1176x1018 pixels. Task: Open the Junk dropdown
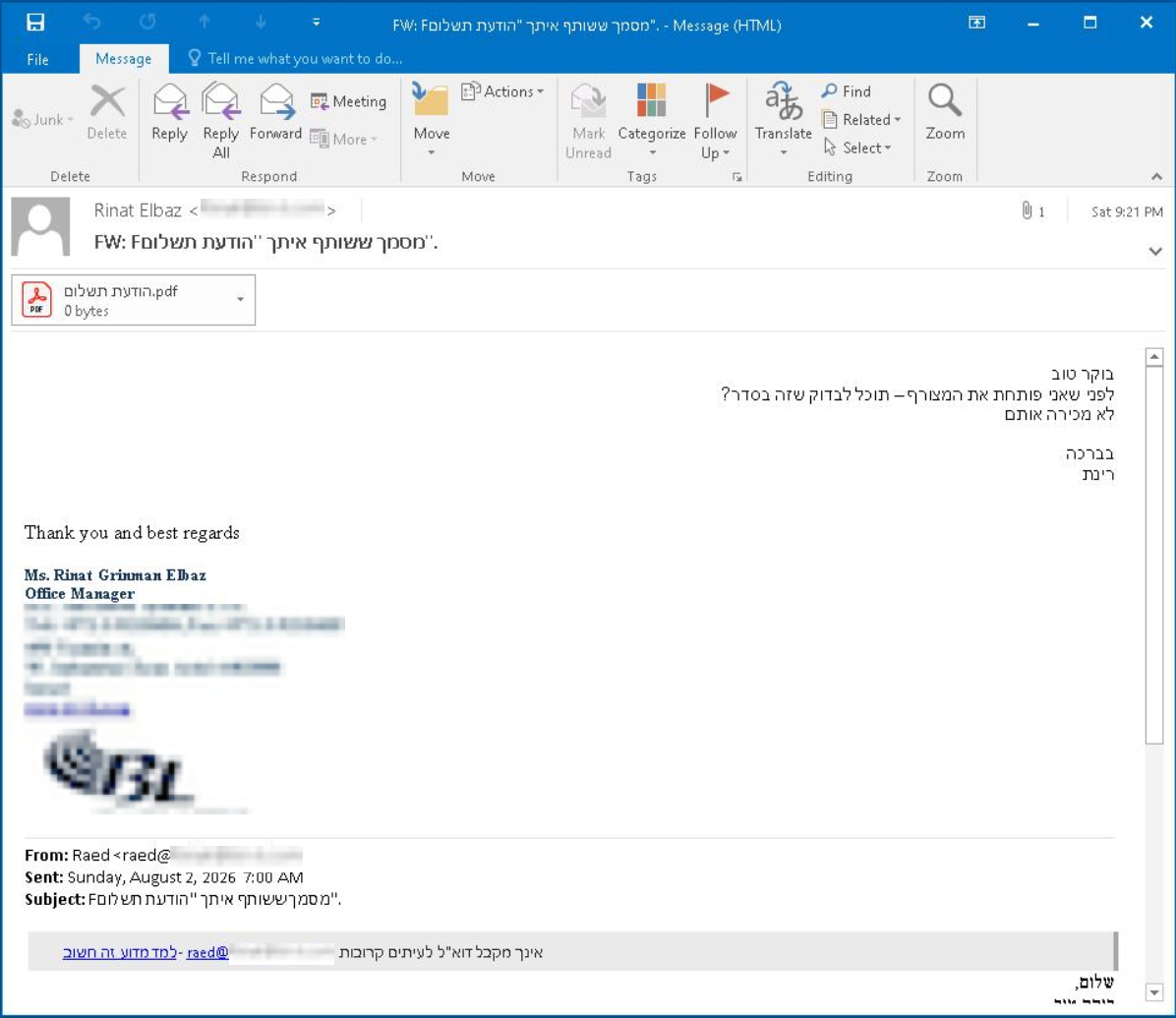(x=42, y=119)
